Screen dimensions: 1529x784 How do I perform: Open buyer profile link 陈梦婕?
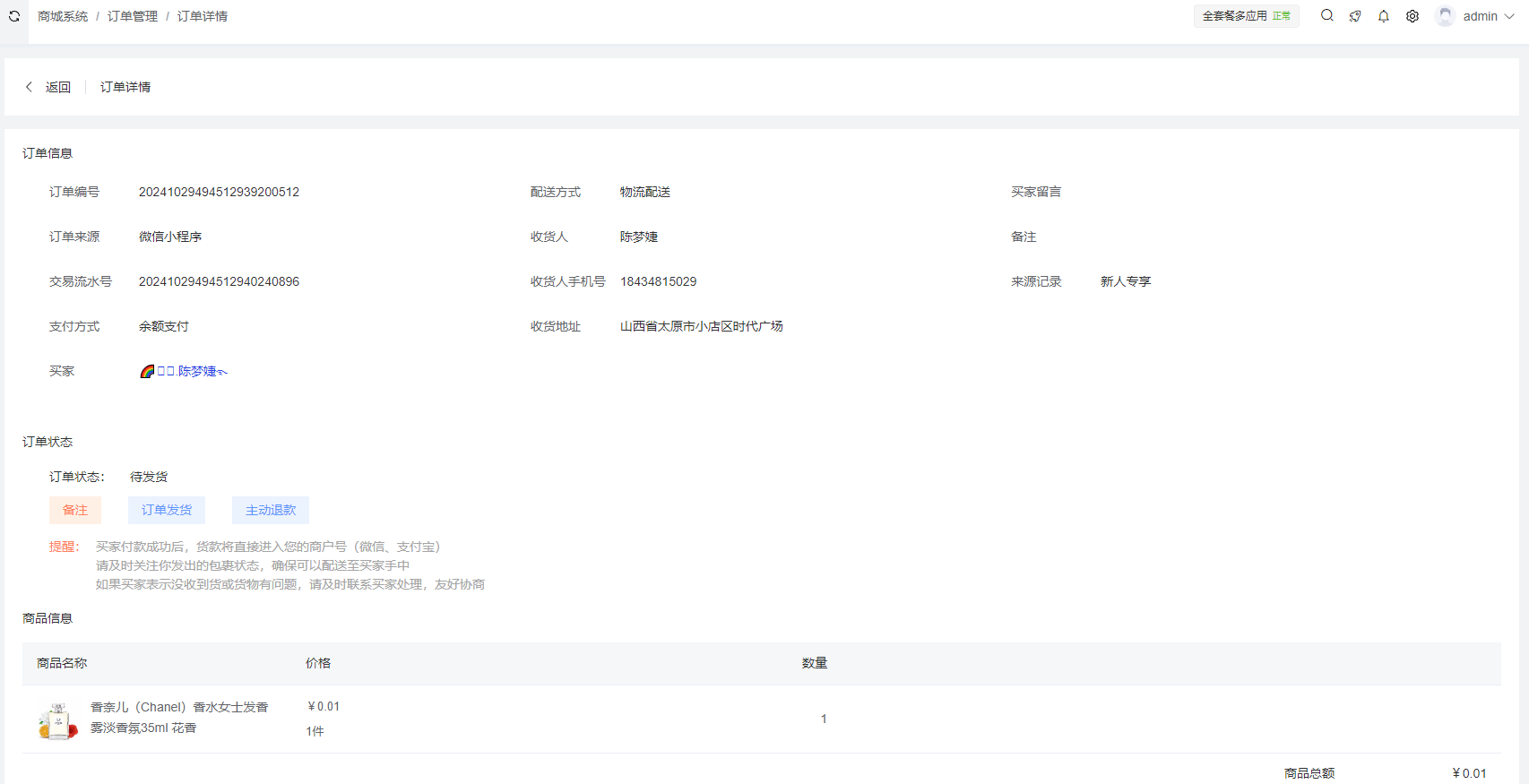(197, 371)
